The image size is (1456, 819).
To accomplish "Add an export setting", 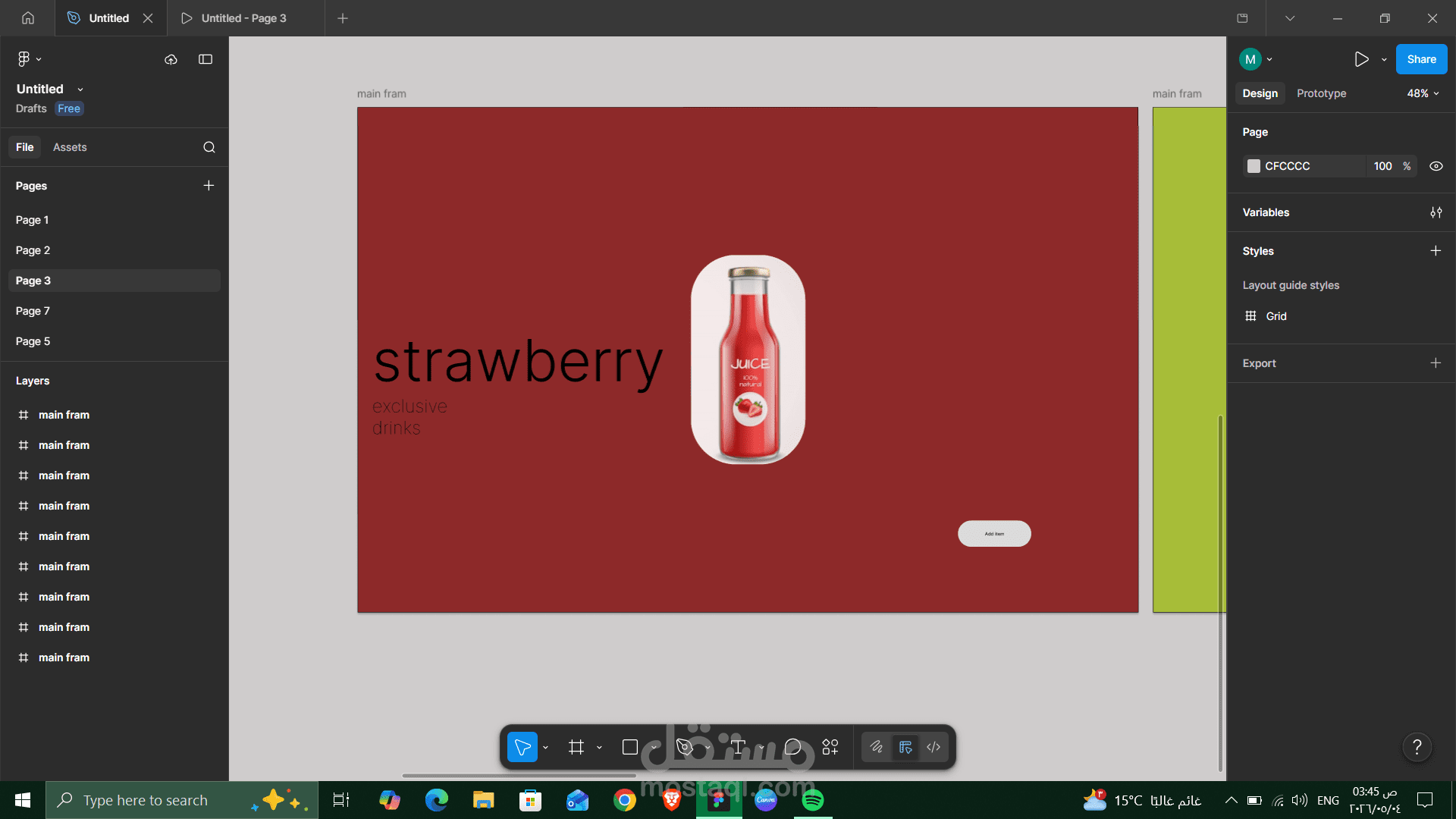I will point(1436,363).
